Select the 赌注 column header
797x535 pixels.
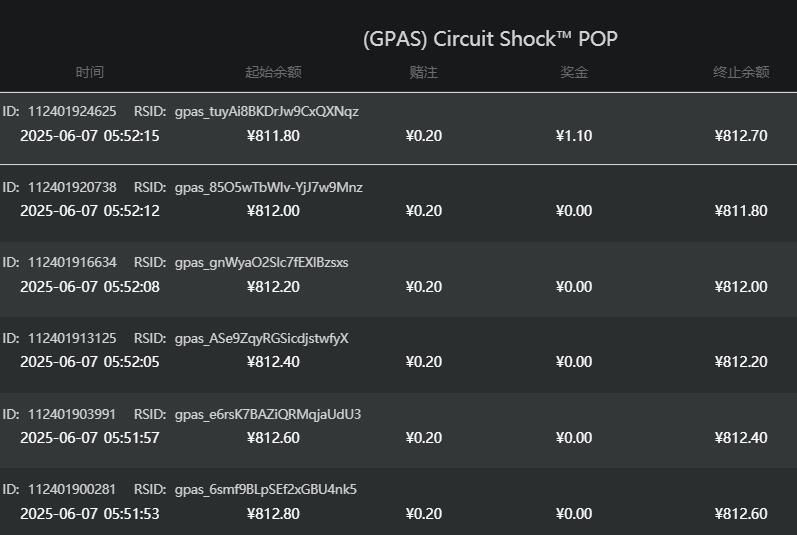[x=424, y=72]
